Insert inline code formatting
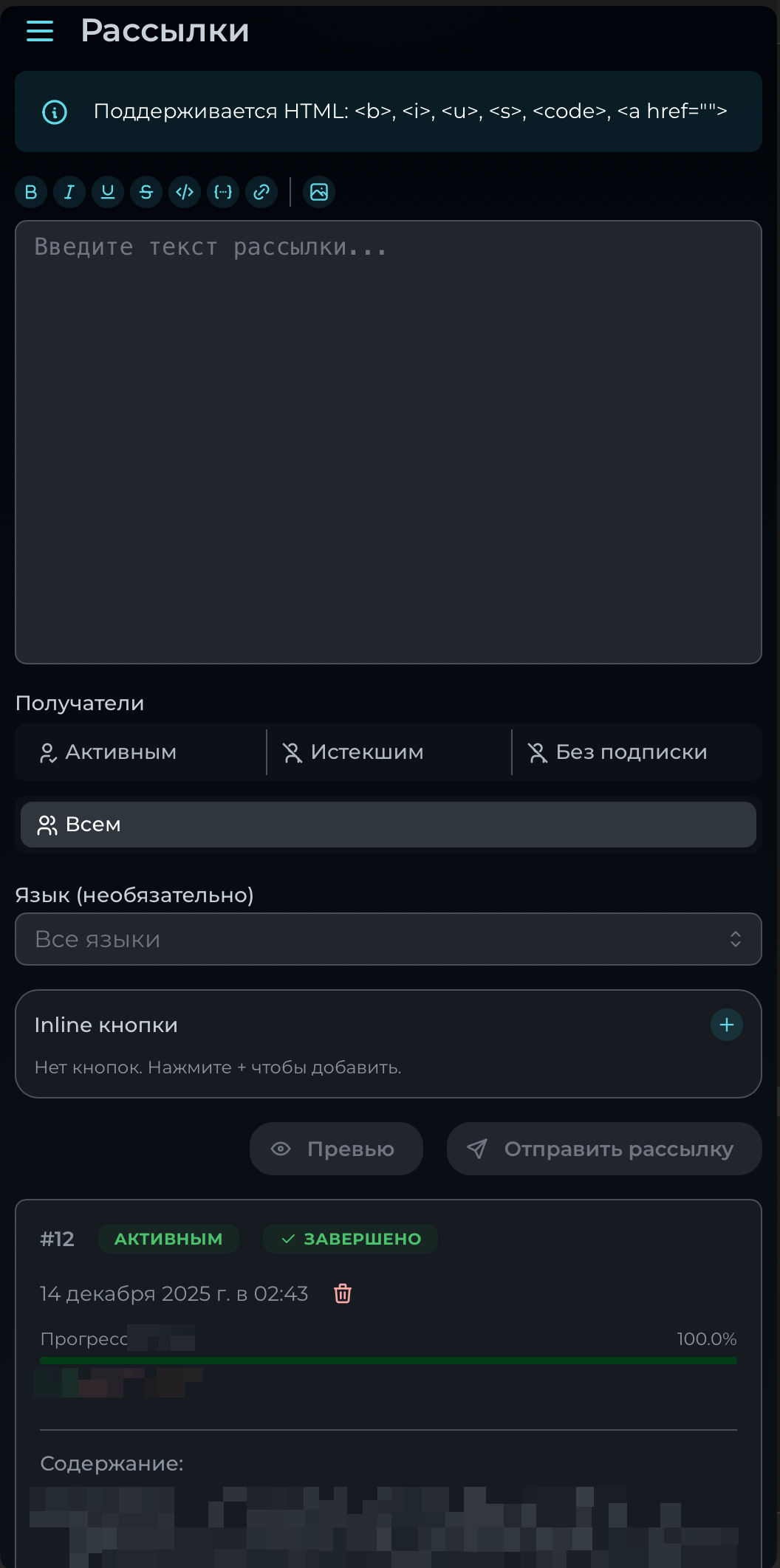The height and width of the screenshot is (1568, 780). point(184,192)
